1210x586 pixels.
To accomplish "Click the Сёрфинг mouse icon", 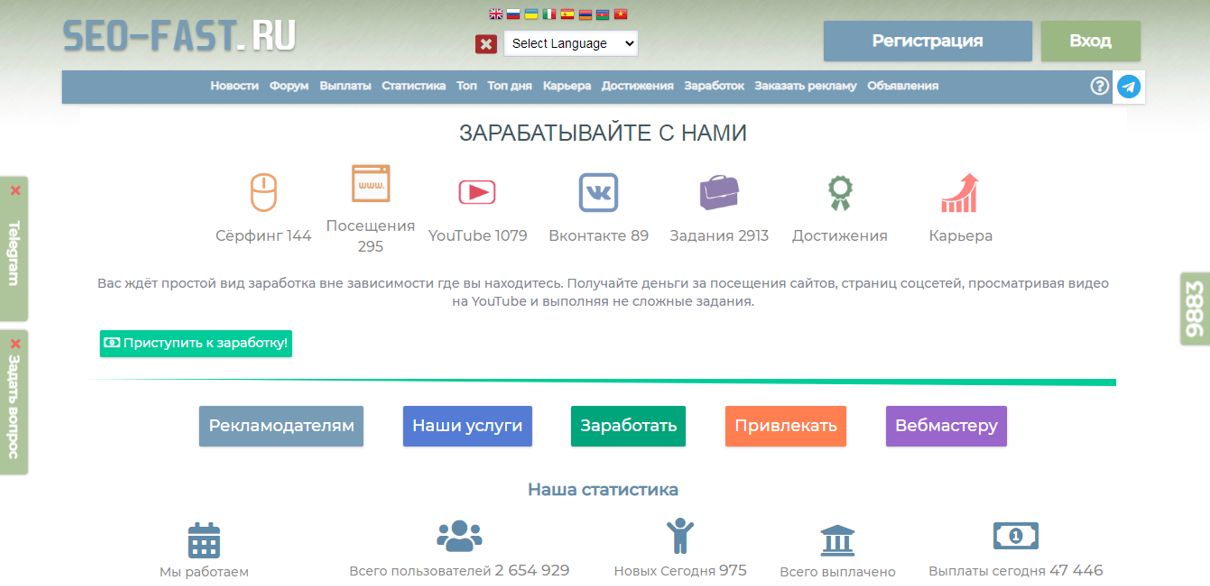I will [263, 192].
